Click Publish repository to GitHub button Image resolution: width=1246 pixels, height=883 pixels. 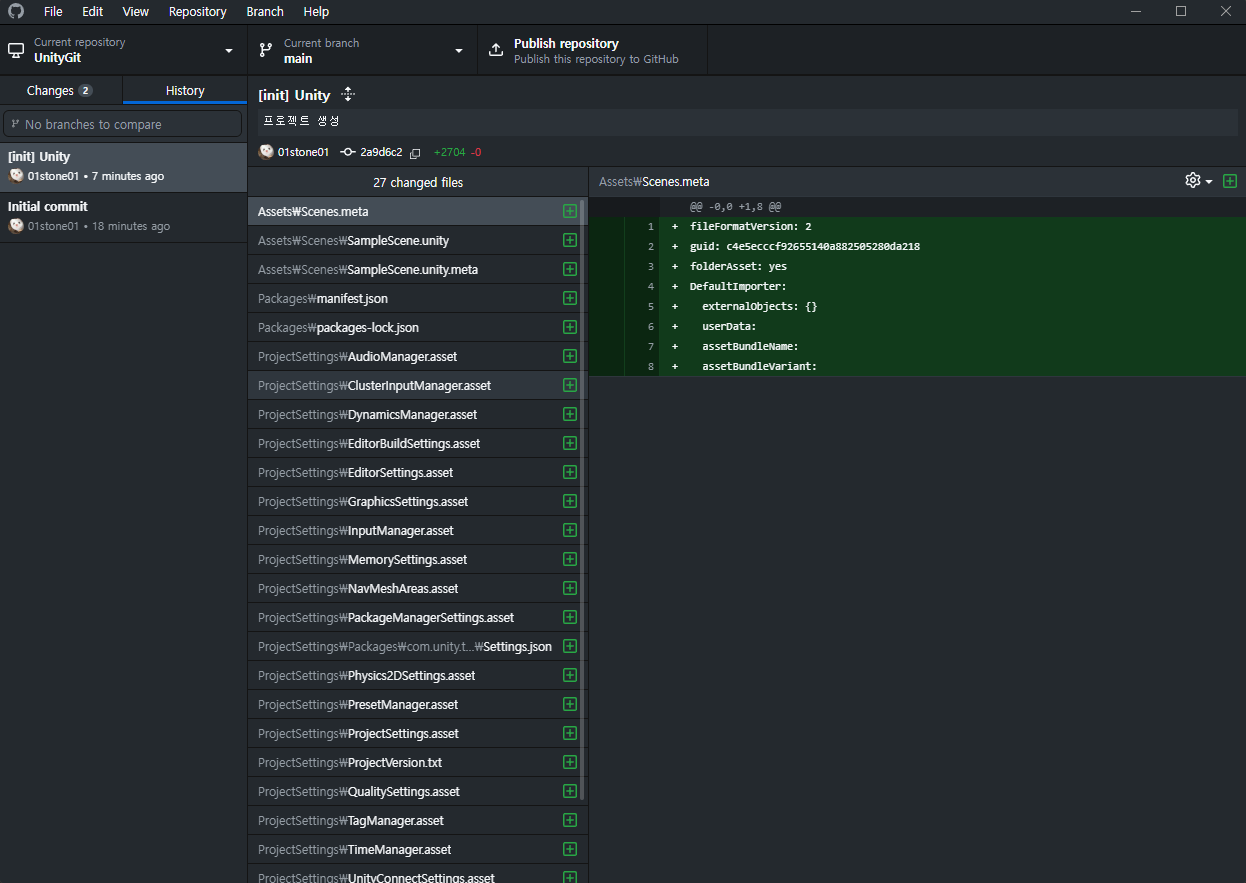[x=592, y=50]
